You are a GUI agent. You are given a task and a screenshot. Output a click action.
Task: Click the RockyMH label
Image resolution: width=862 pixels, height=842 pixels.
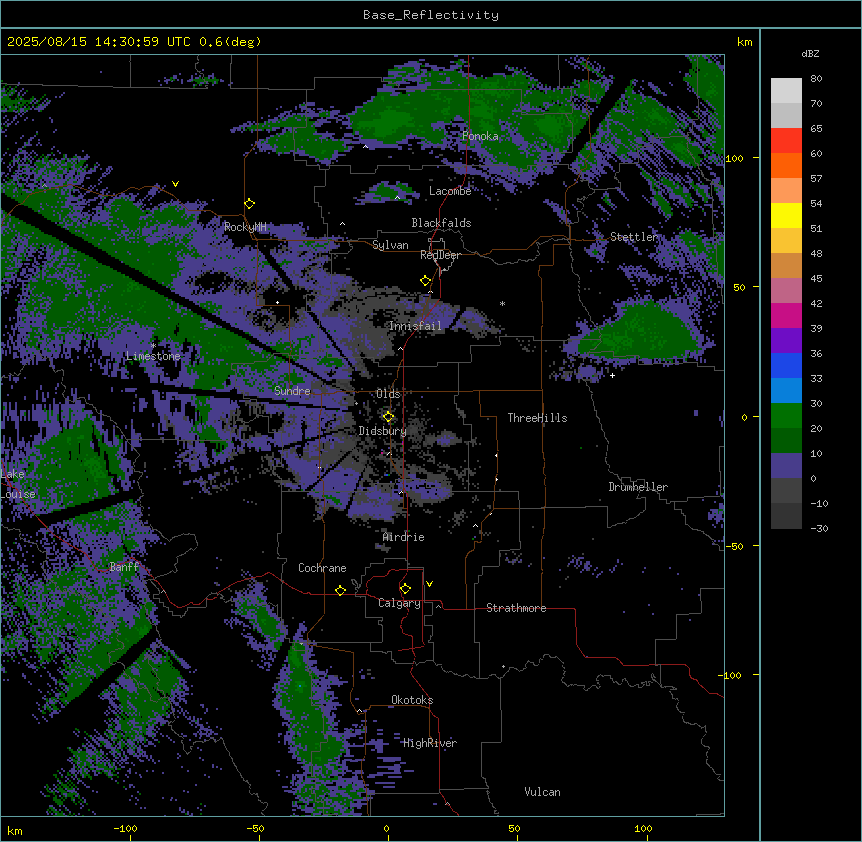(x=245, y=227)
